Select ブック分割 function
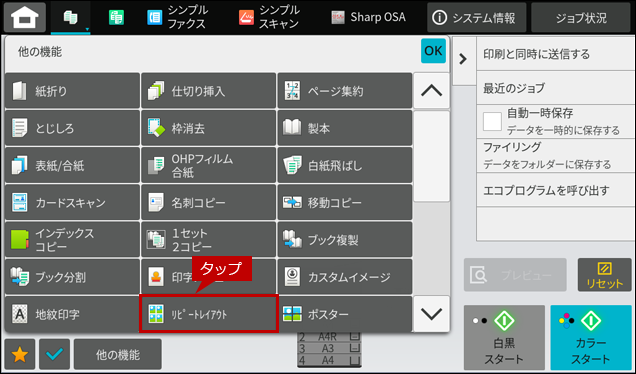Screen dimensions: 636x374 tap(73, 277)
